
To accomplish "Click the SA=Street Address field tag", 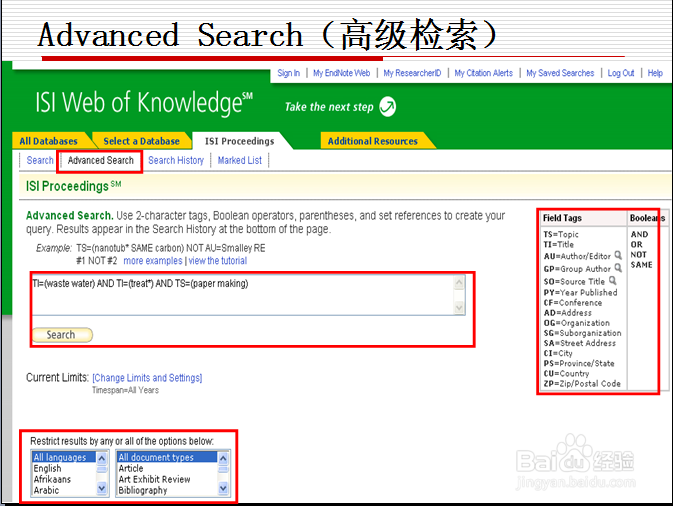I will point(579,343).
